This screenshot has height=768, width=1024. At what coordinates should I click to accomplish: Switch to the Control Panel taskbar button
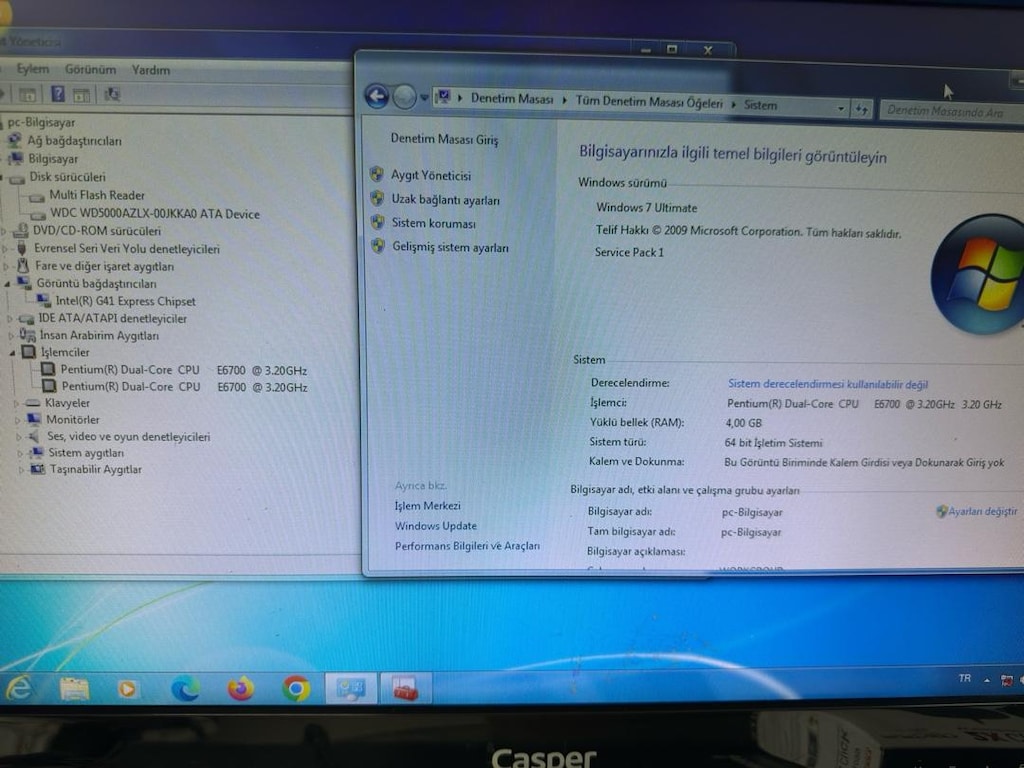click(x=351, y=689)
